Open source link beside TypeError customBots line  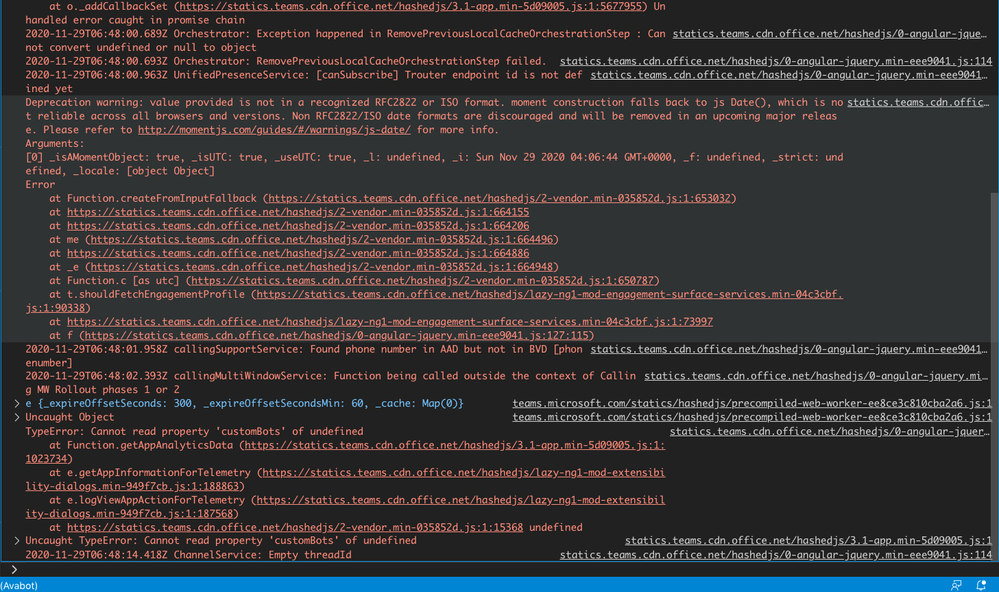(829, 431)
